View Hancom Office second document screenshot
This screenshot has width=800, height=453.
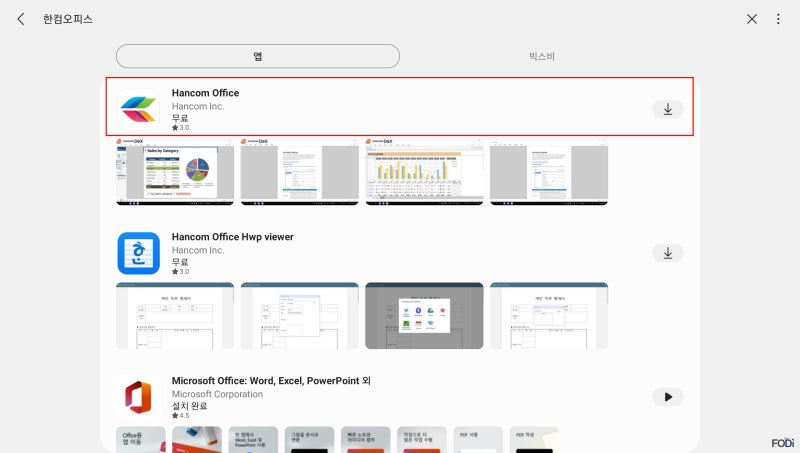click(299, 172)
